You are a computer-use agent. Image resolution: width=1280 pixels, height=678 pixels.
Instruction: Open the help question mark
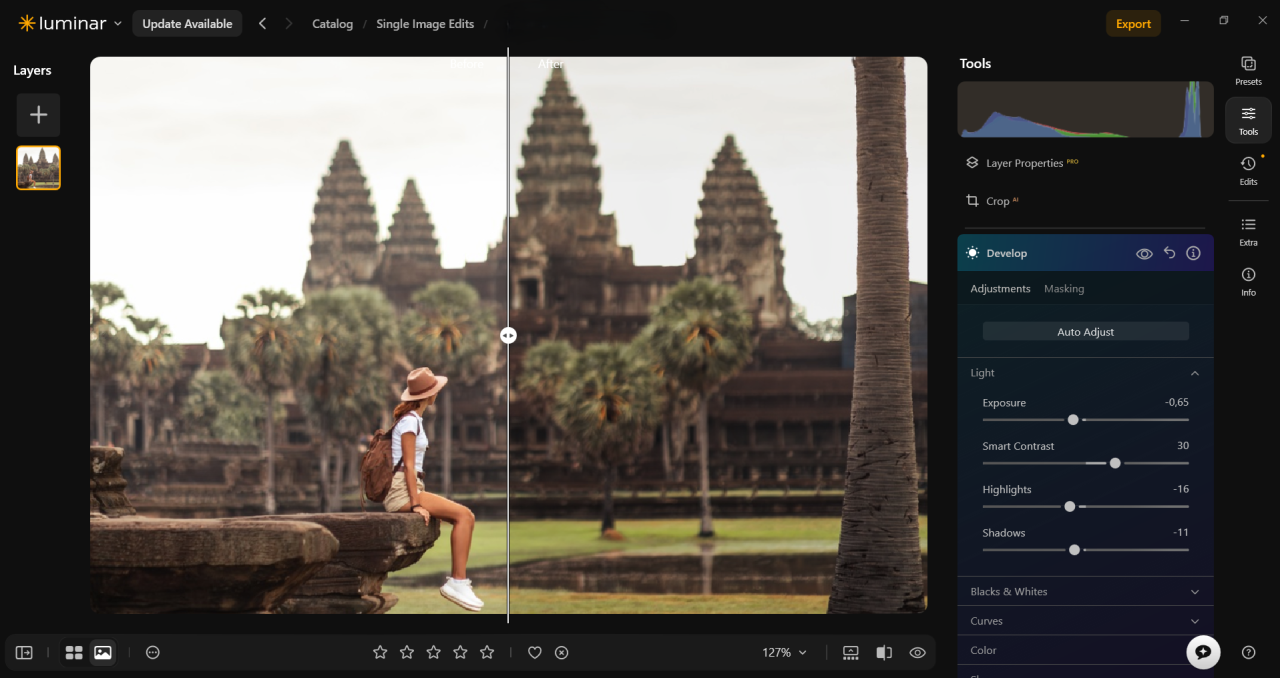coord(1248,652)
